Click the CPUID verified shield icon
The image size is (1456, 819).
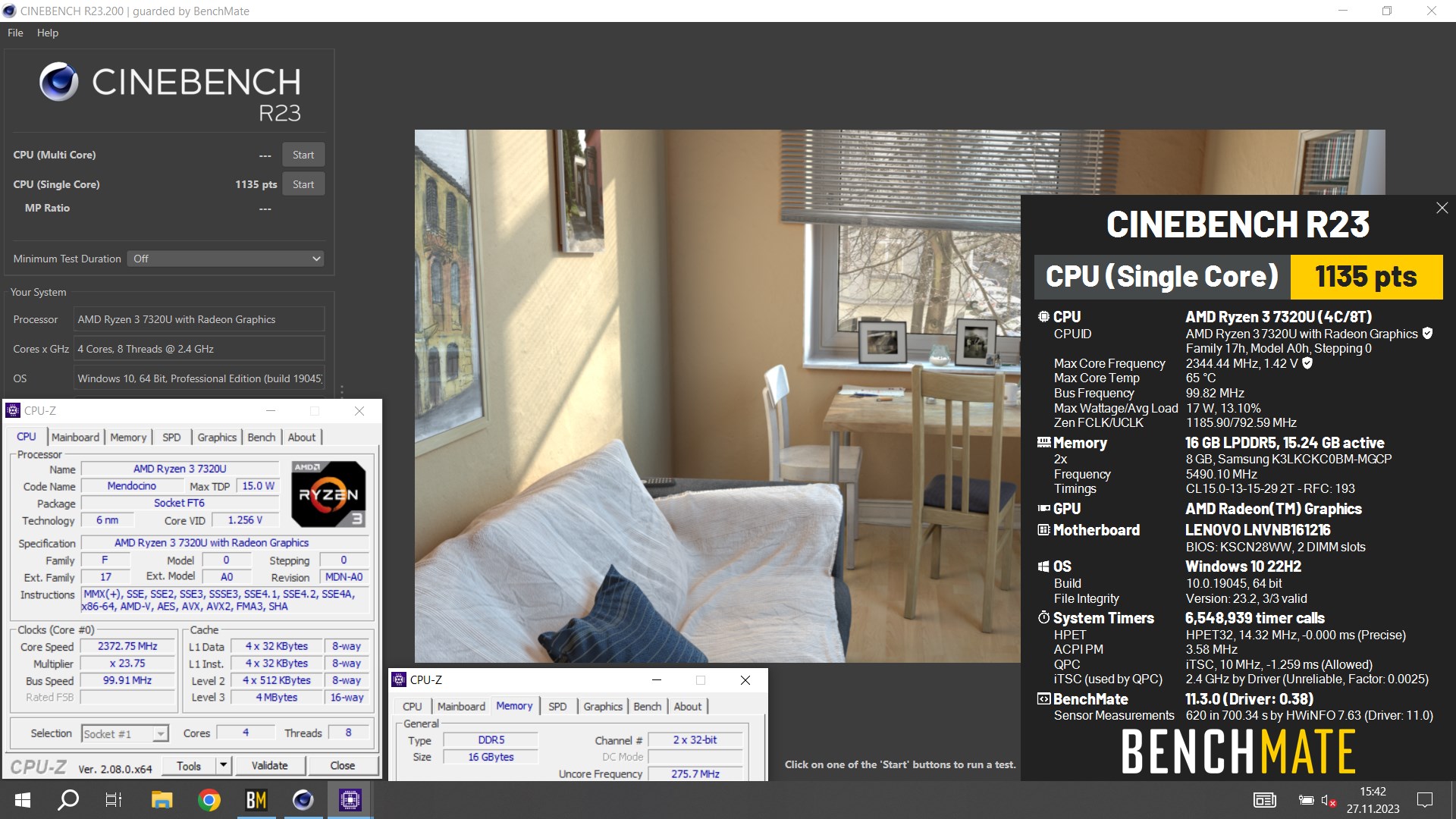[x=1427, y=334]
